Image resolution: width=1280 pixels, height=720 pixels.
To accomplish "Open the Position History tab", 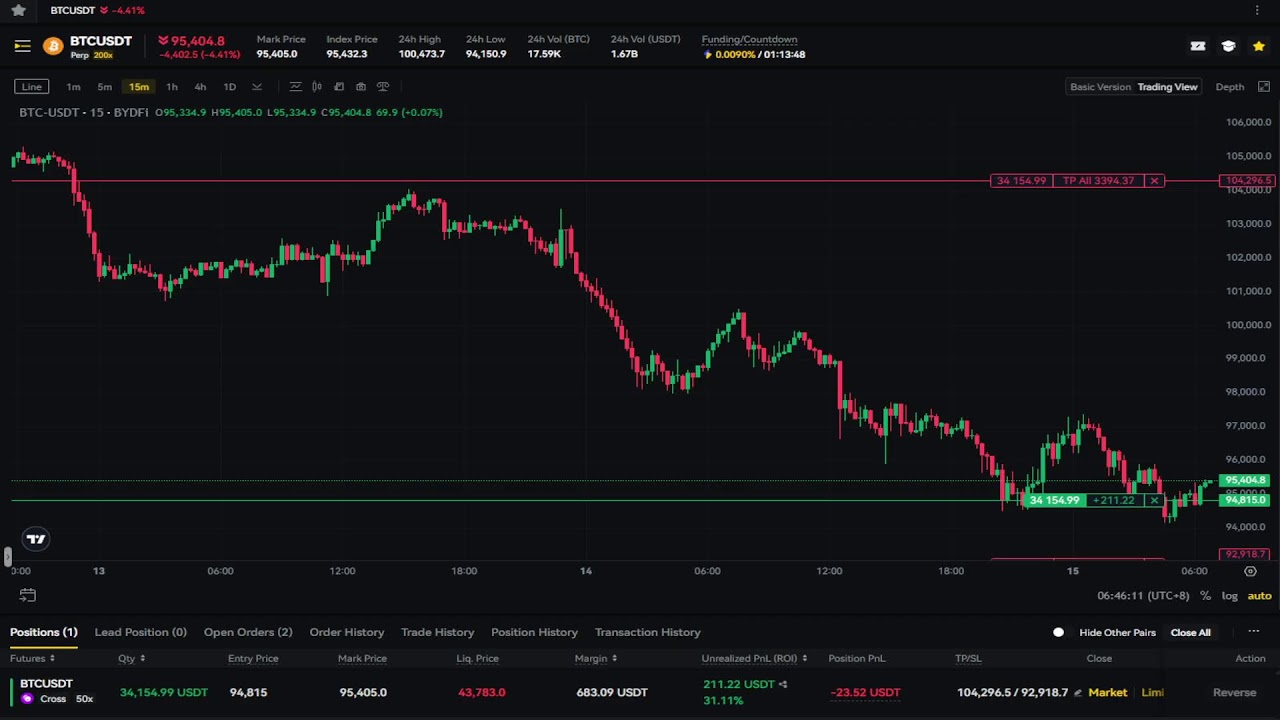I will point(534,632).
